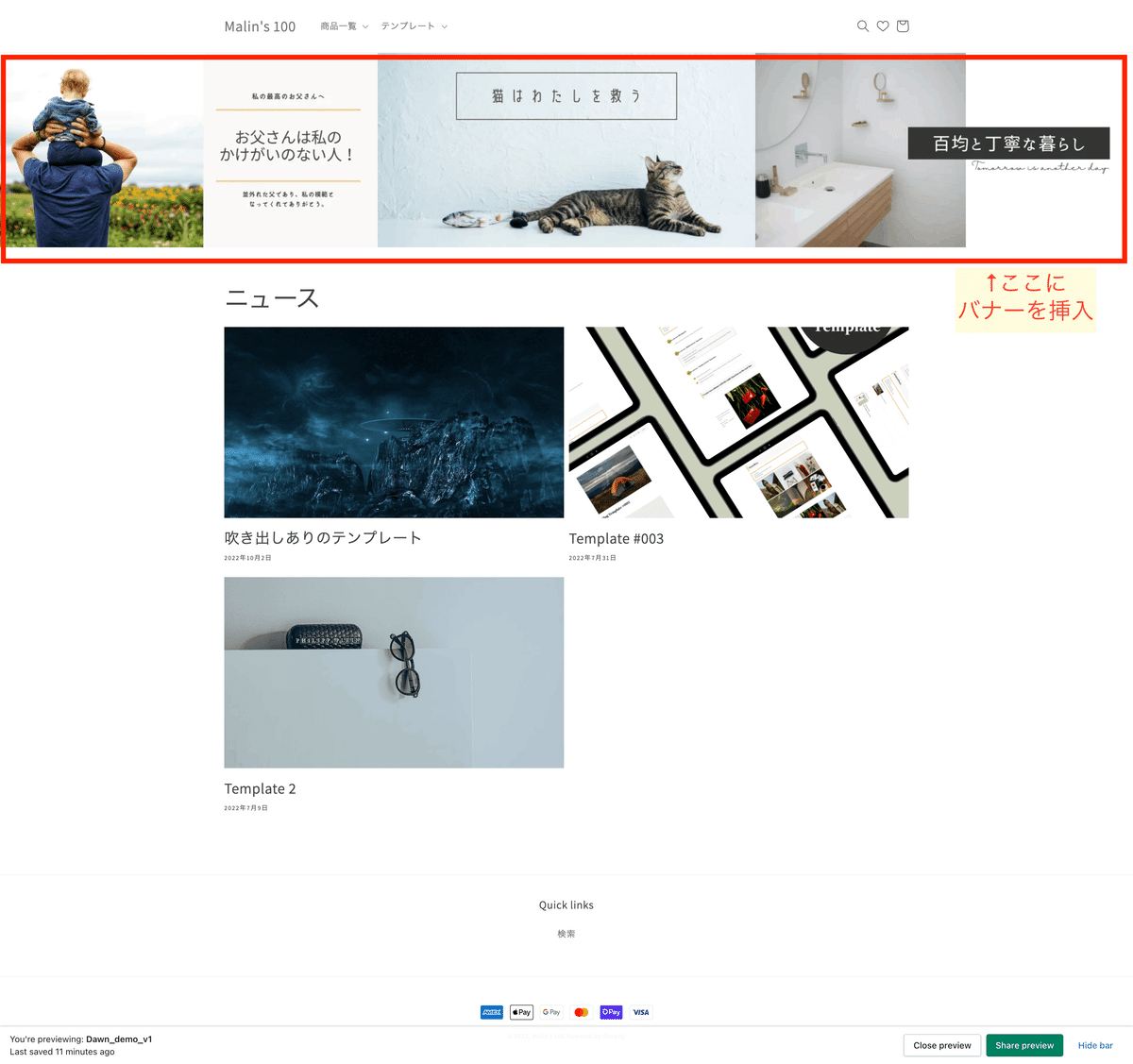Click the 2022年7月9日 article date

coord(245,808)
